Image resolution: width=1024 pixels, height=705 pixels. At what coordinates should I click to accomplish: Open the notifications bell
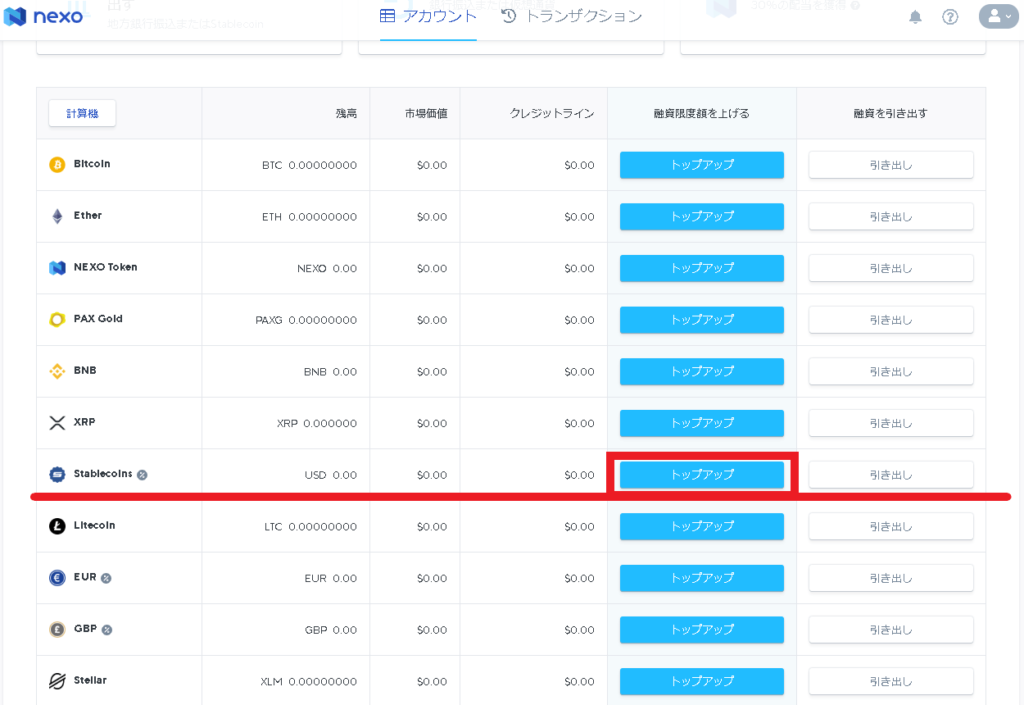[x=916, y=17]
